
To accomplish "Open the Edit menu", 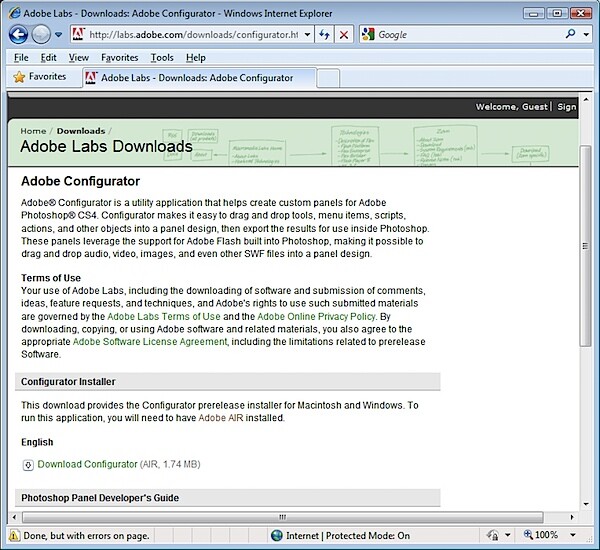I will (49, 58).
